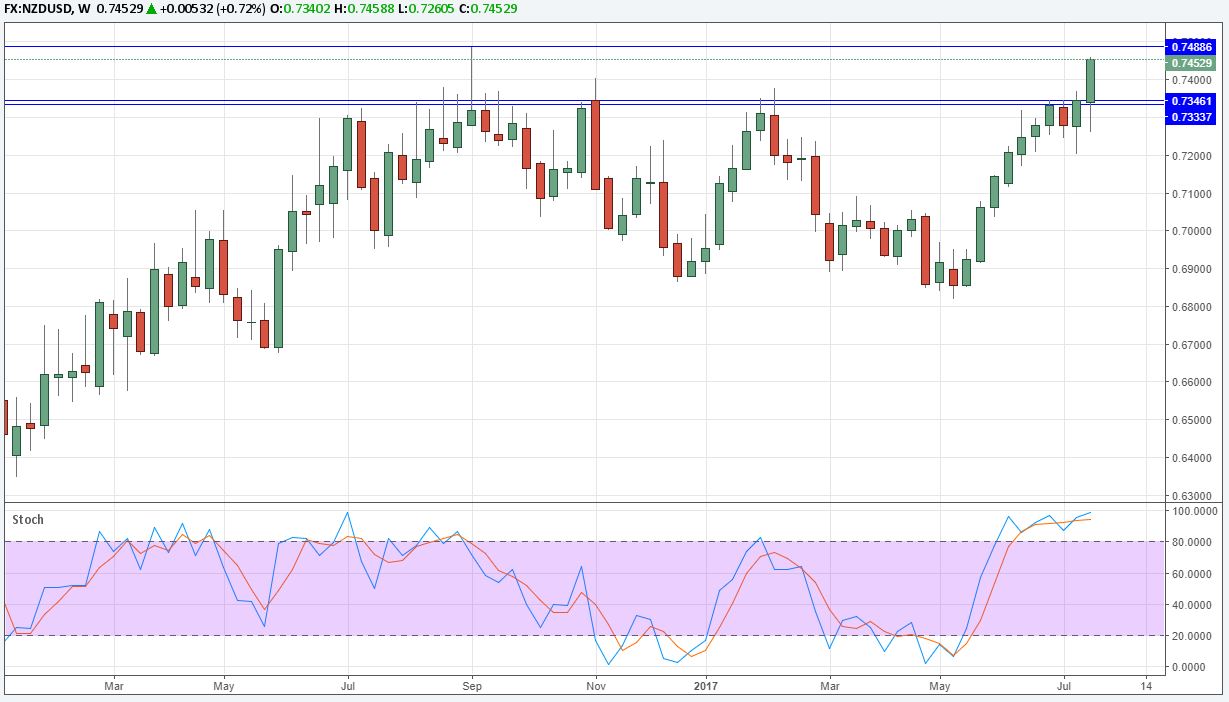Select the Stoch indicator label
Screen dimensions: 1229x702
coord(29,520)
